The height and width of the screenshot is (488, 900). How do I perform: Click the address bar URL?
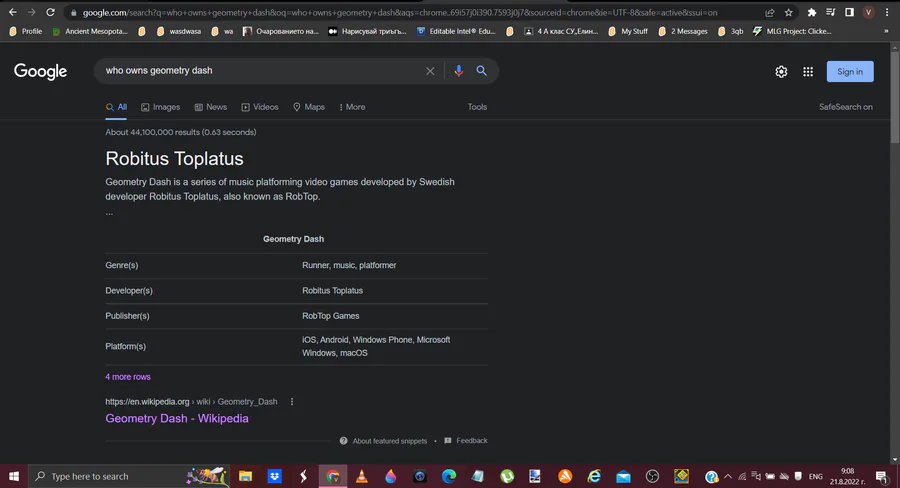click(400, 13)
